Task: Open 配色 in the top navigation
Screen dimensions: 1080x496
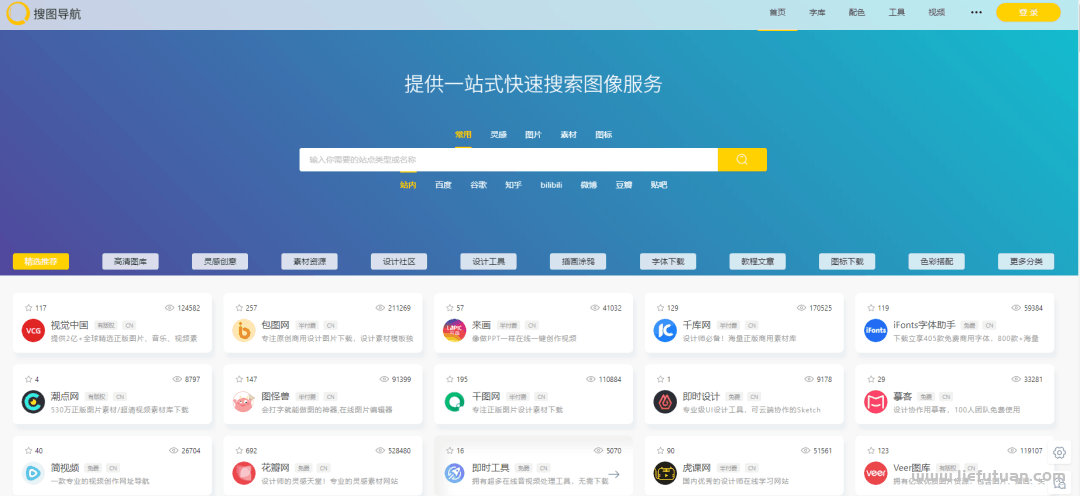Action: (x=857, y=12)
